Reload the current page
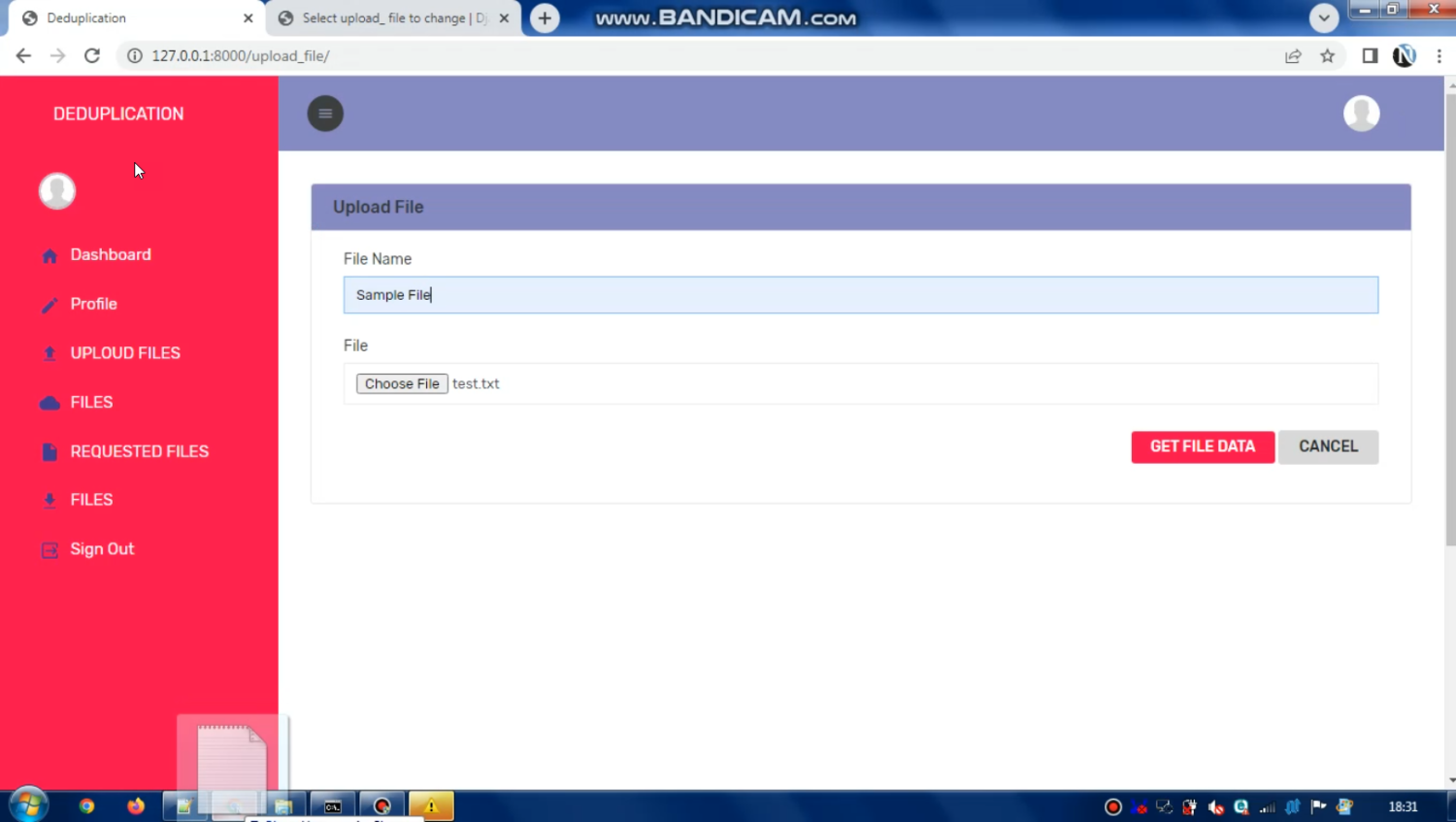Image resolution: width=1456 pixels, height=822 pixels. click(x=92, y=56)
